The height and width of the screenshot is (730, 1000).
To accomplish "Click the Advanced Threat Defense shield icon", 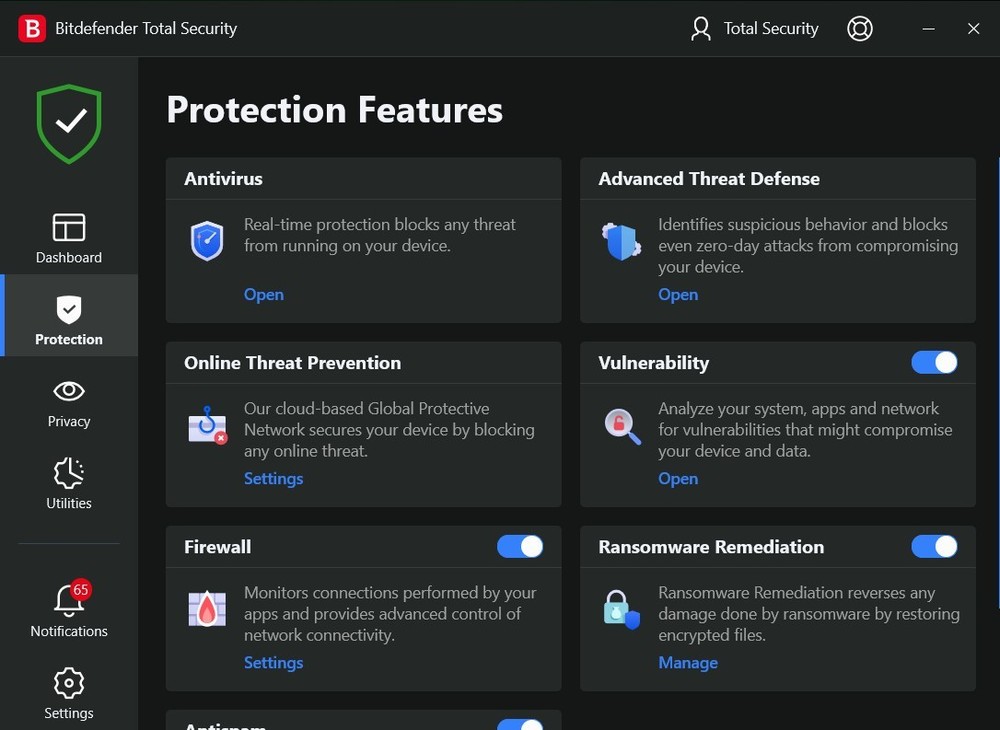I will point(621,240).
